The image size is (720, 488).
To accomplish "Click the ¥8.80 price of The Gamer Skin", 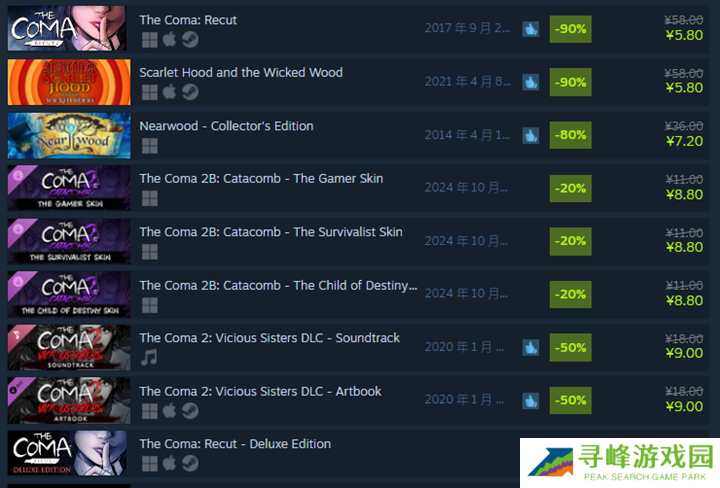I will (684, 195).
